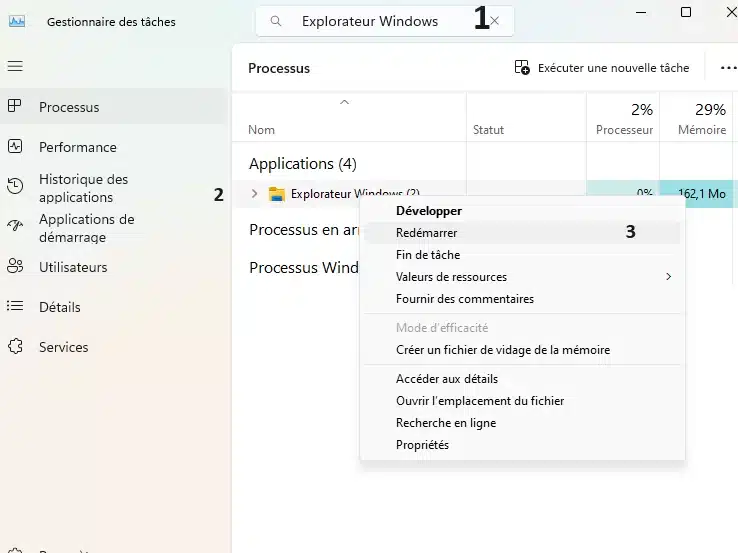Click the Explorateur Windows search field
Image resolution: width=738 pixels, height=553 pixels.
click(385, 21)
